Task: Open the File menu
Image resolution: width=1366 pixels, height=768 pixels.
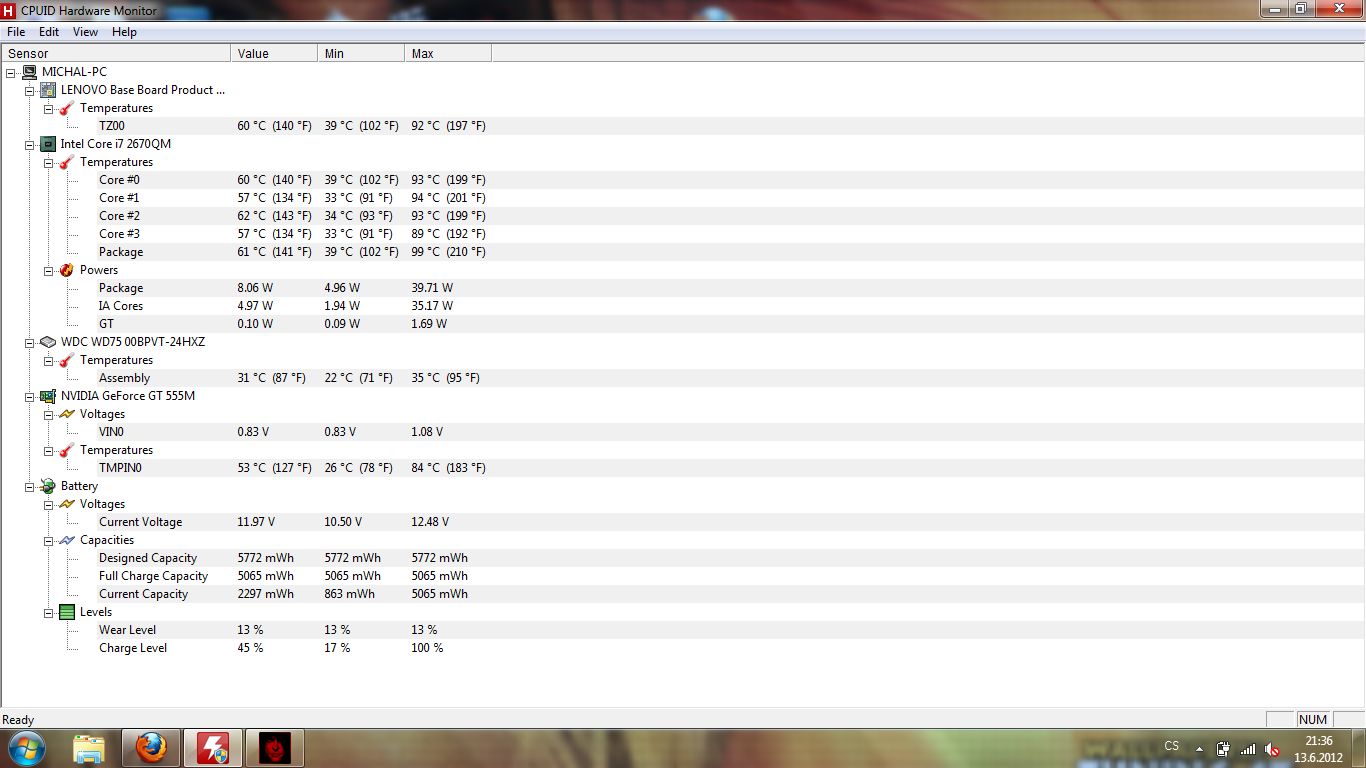Action: pos(16,32)
